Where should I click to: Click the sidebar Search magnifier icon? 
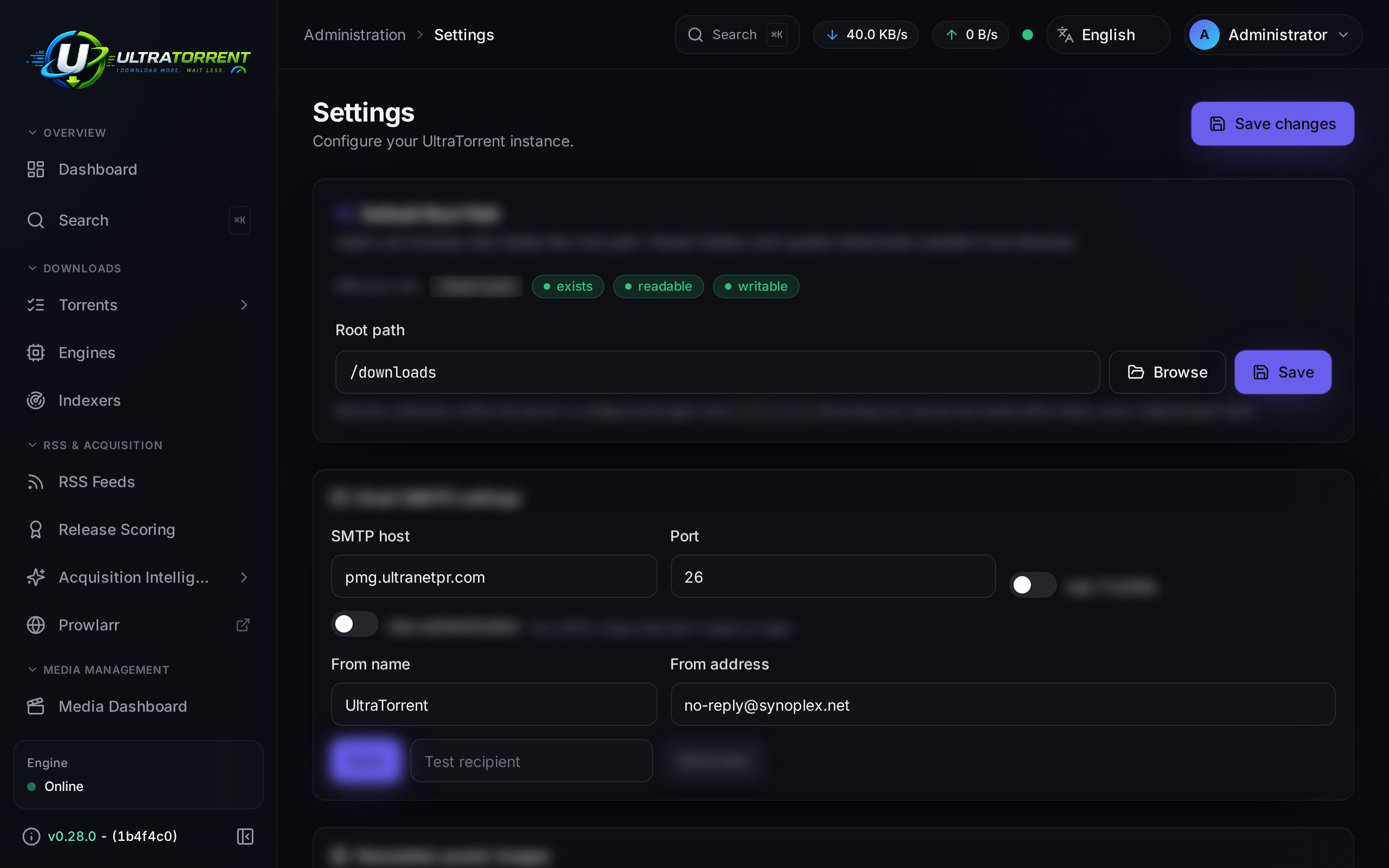pos(36,220)
